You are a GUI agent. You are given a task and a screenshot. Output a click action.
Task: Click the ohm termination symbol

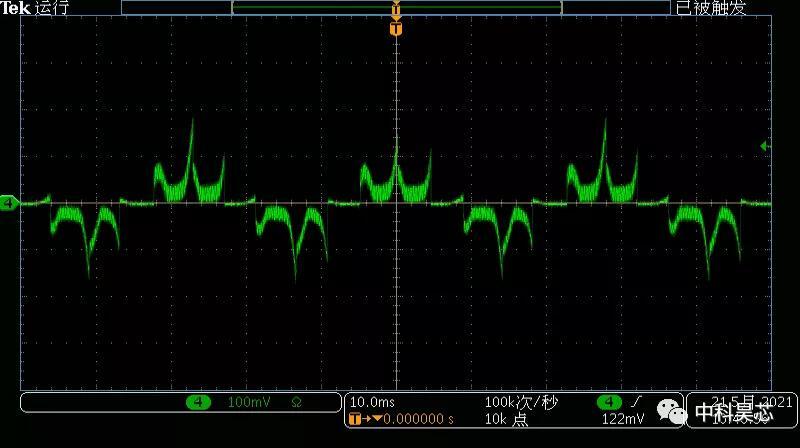coord(296,403)
